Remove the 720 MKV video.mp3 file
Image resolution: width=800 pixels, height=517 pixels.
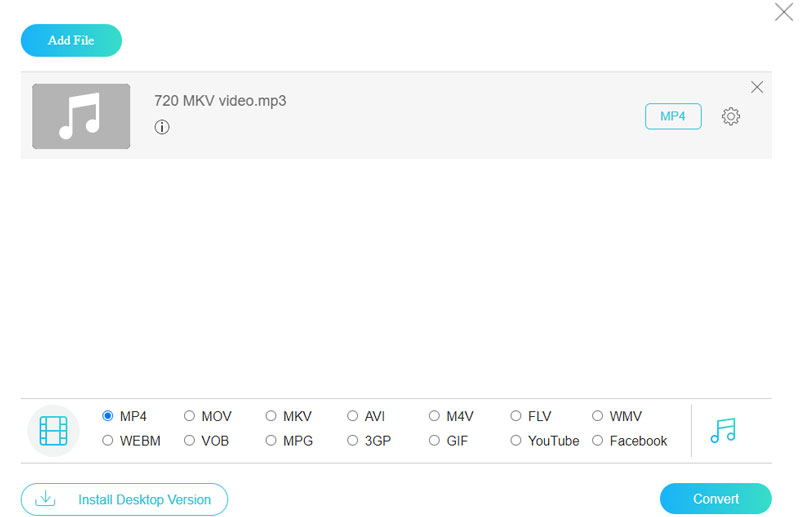pyautogui.click(x=757, y=87)
